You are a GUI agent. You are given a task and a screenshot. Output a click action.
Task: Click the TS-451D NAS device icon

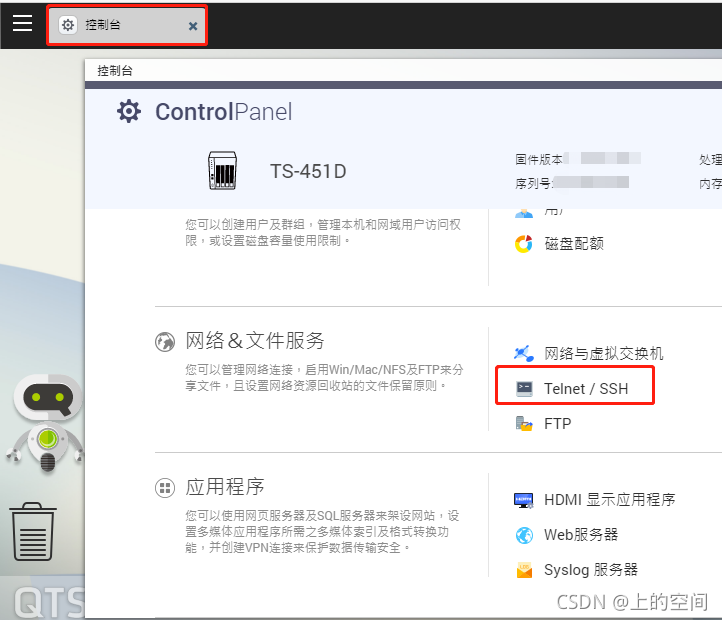[x=222, y=170]
